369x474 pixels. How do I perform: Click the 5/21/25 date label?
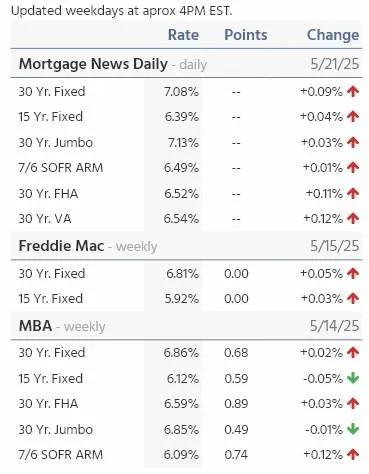tap(335, 64)
